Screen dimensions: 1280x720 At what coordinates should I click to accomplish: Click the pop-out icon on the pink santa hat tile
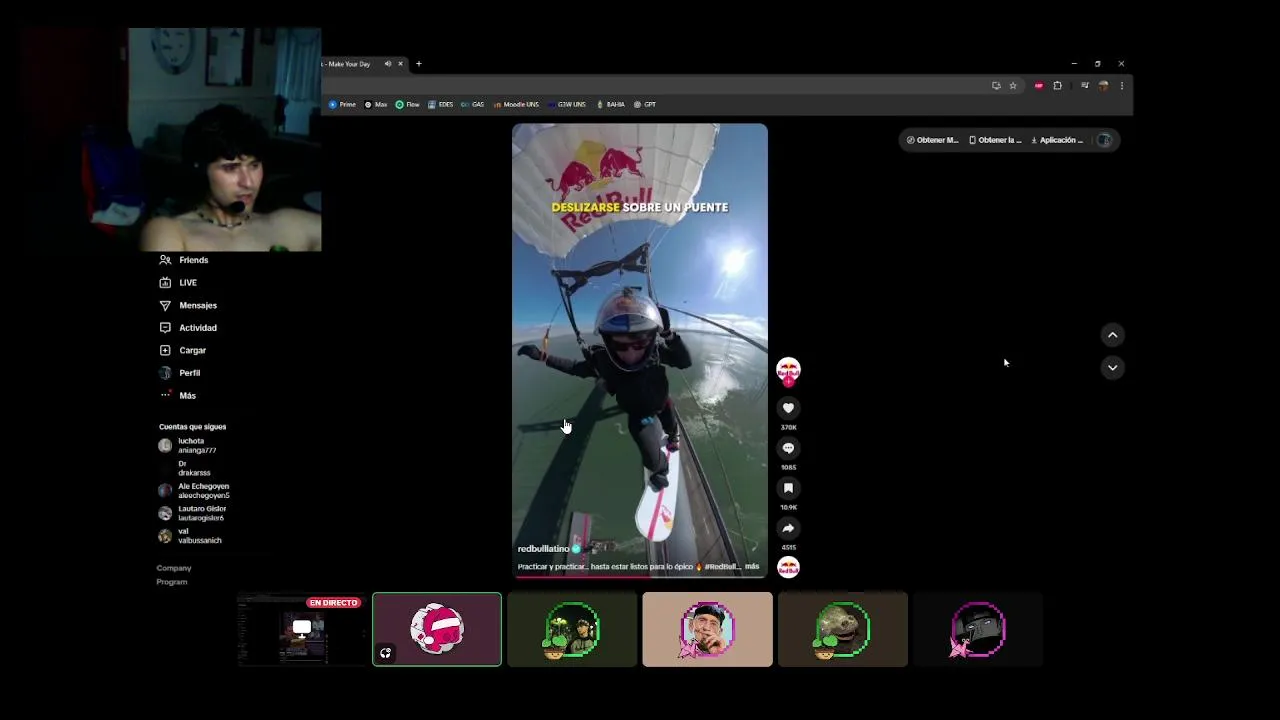(385, 653)
